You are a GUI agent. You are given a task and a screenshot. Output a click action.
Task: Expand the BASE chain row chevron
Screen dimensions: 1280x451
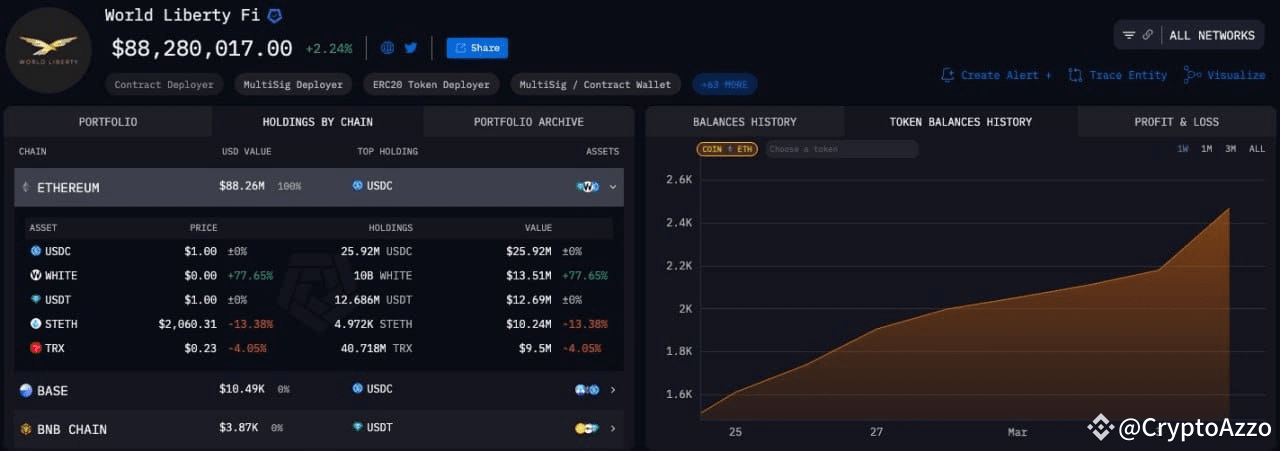coord(613,390)
